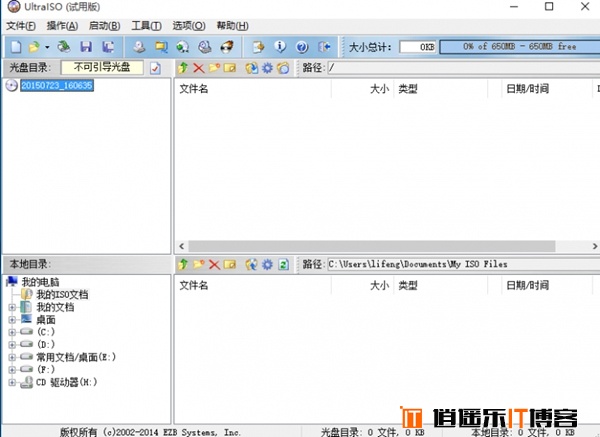Sort disc list by 文件名 column
Screen dimensions: 600x437
tap(253, 89)
